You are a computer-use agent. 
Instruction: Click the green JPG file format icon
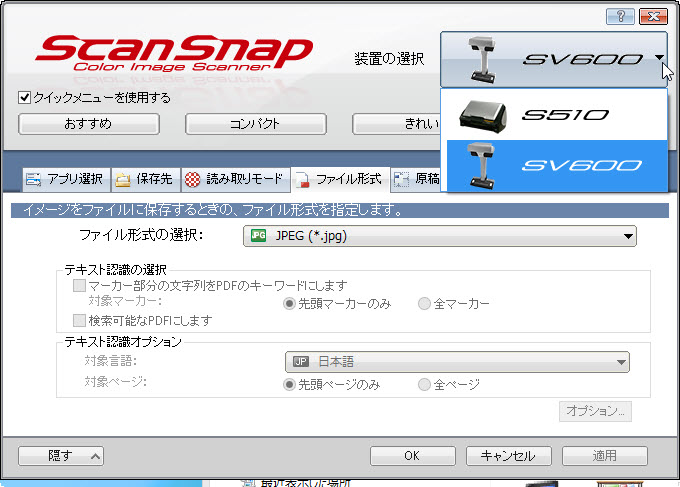pos(258,235)
